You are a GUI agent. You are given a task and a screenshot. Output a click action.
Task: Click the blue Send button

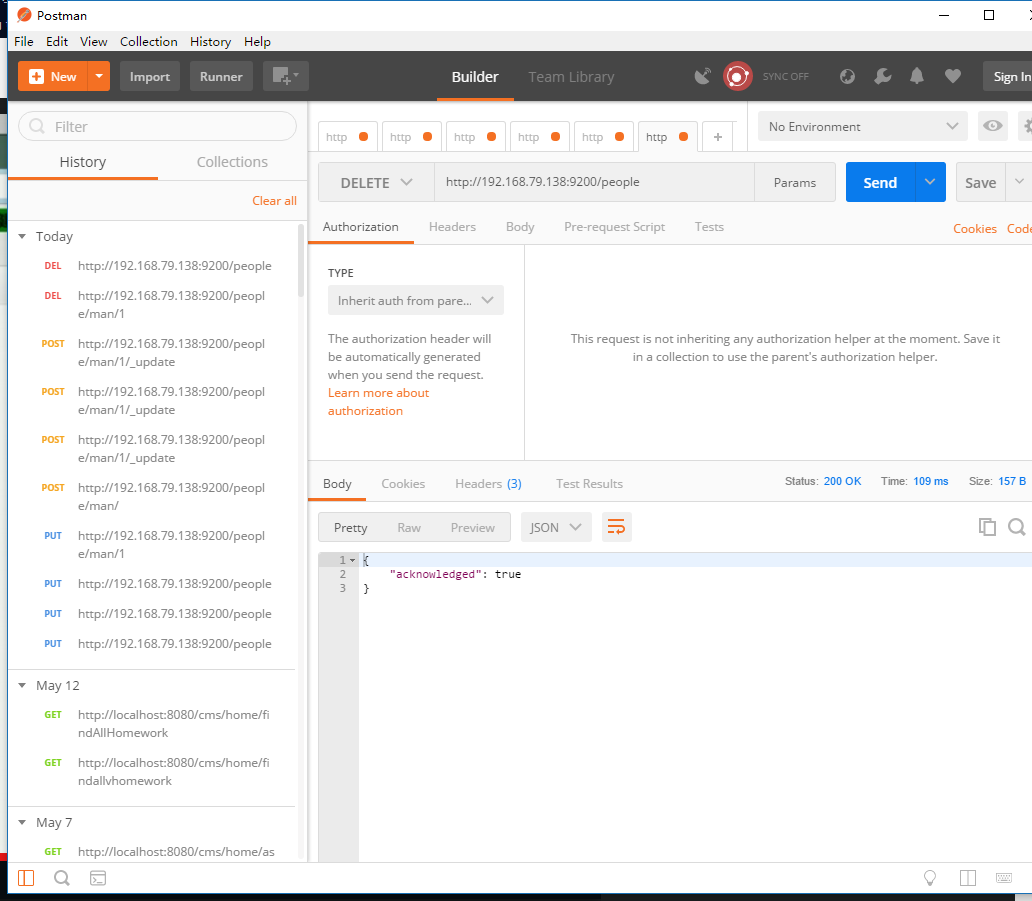pyautogui.click(x=880, y=183)
